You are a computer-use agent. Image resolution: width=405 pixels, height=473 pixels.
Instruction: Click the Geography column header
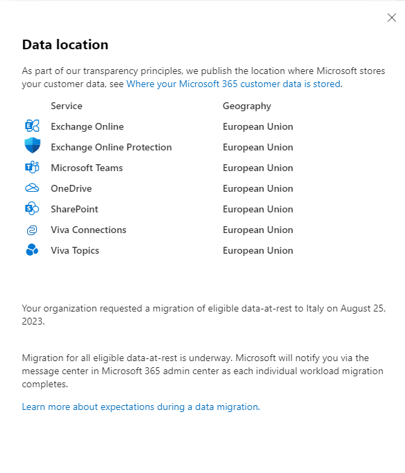tap(247, 106)
